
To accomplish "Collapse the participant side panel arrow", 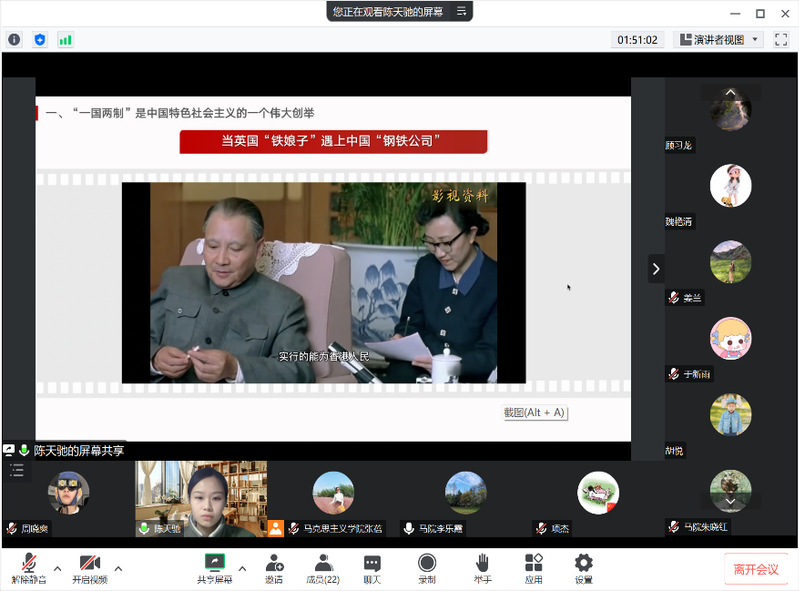I will (x=656, y=268).
